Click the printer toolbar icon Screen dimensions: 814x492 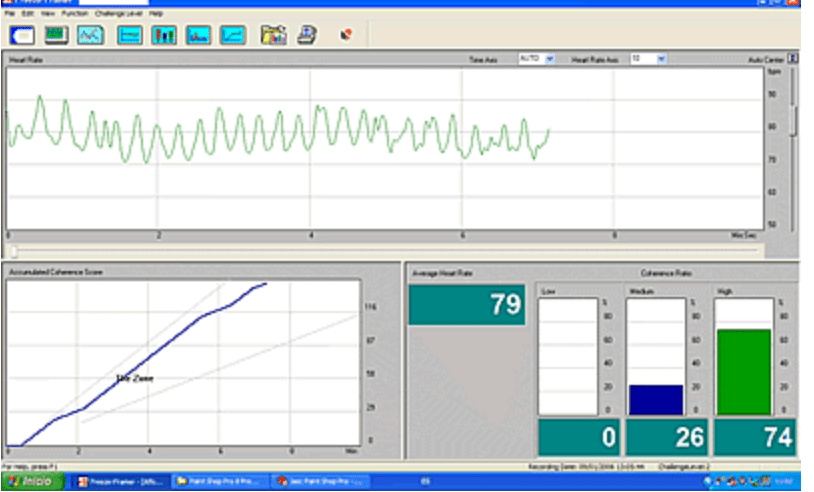coord(309,35)
